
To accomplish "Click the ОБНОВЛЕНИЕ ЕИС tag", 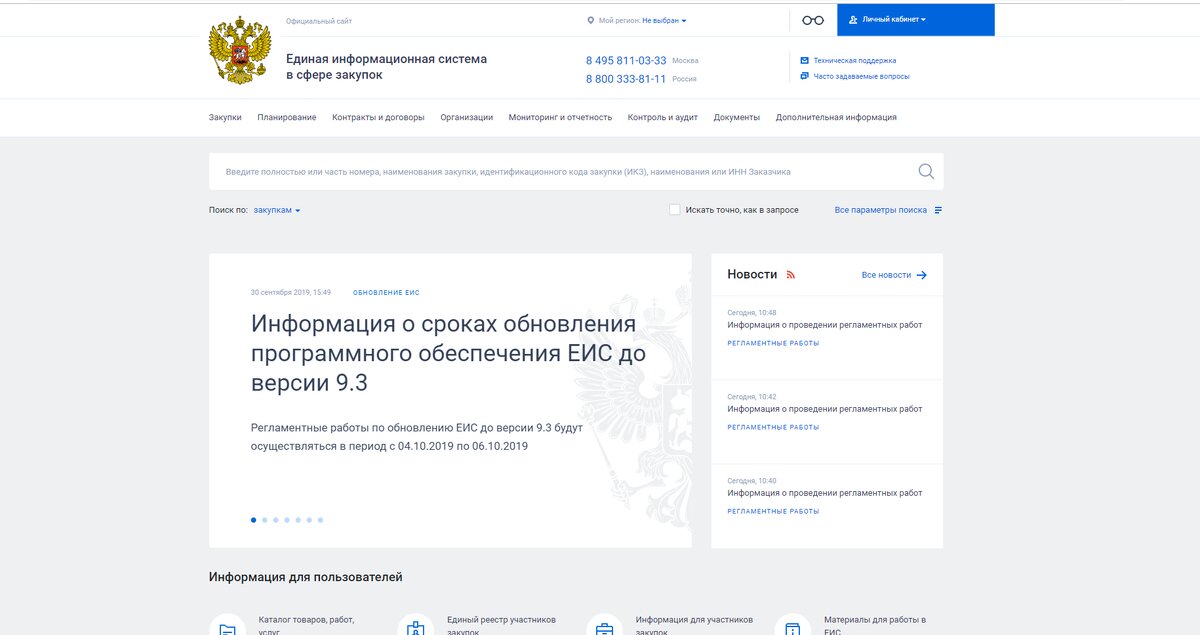I will (386, 293).
